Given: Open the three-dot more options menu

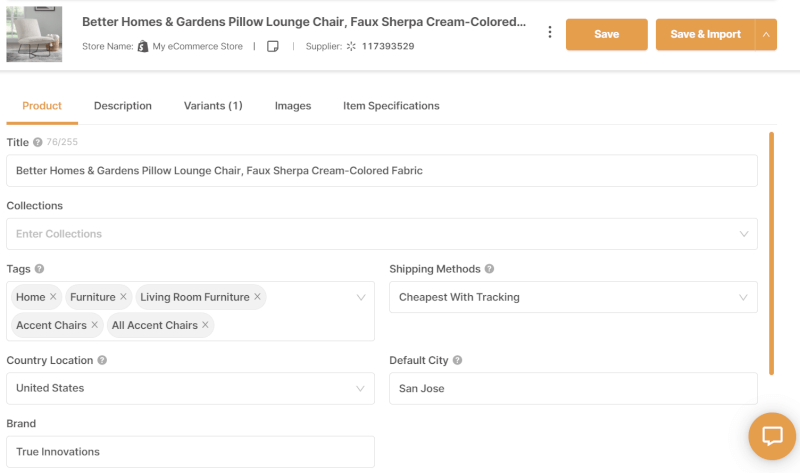Looking at the screenshot, I should 549,32.
